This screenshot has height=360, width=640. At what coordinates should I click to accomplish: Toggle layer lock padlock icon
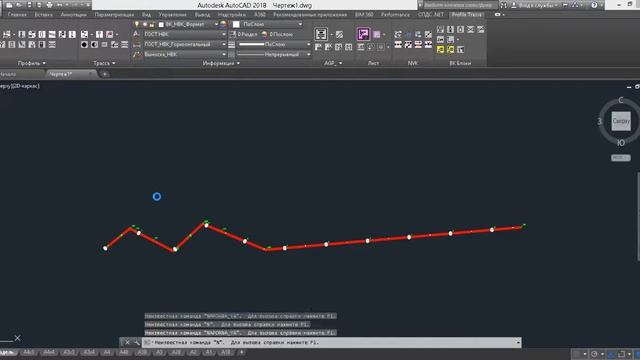click(152, 24)
